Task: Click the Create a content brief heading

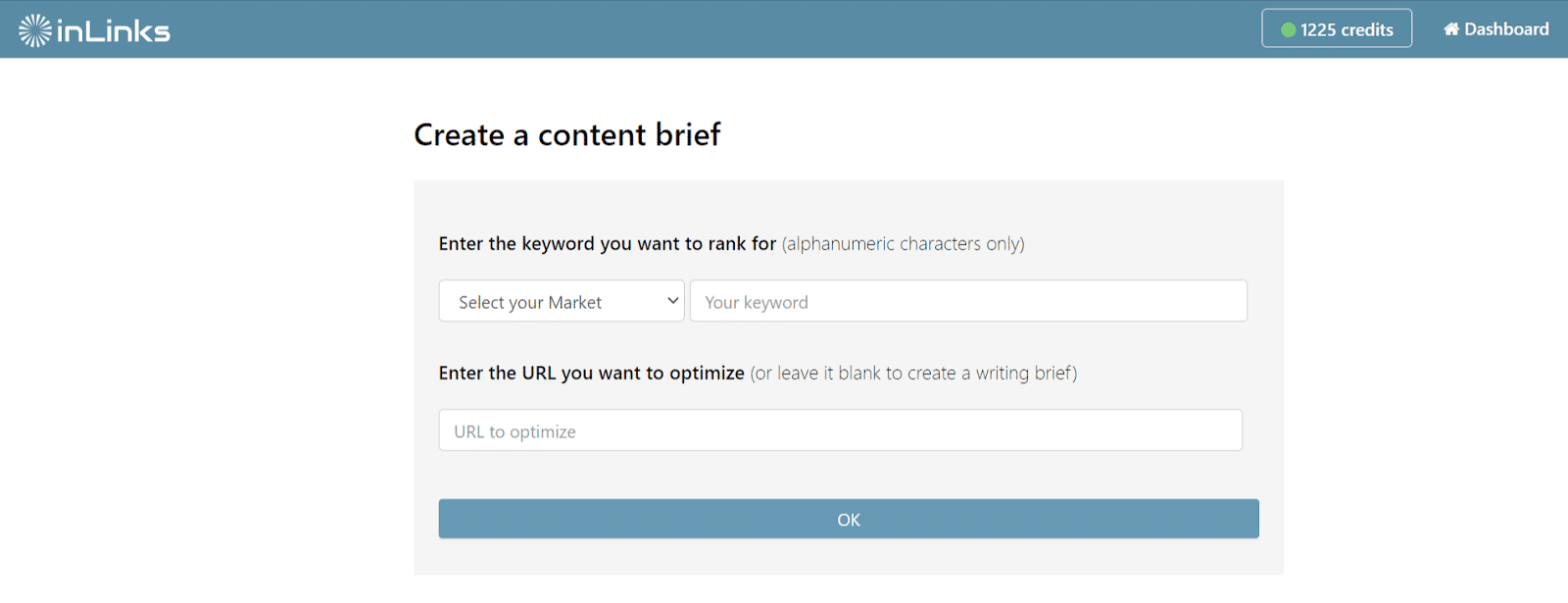Action: click(x=567, y=134)
